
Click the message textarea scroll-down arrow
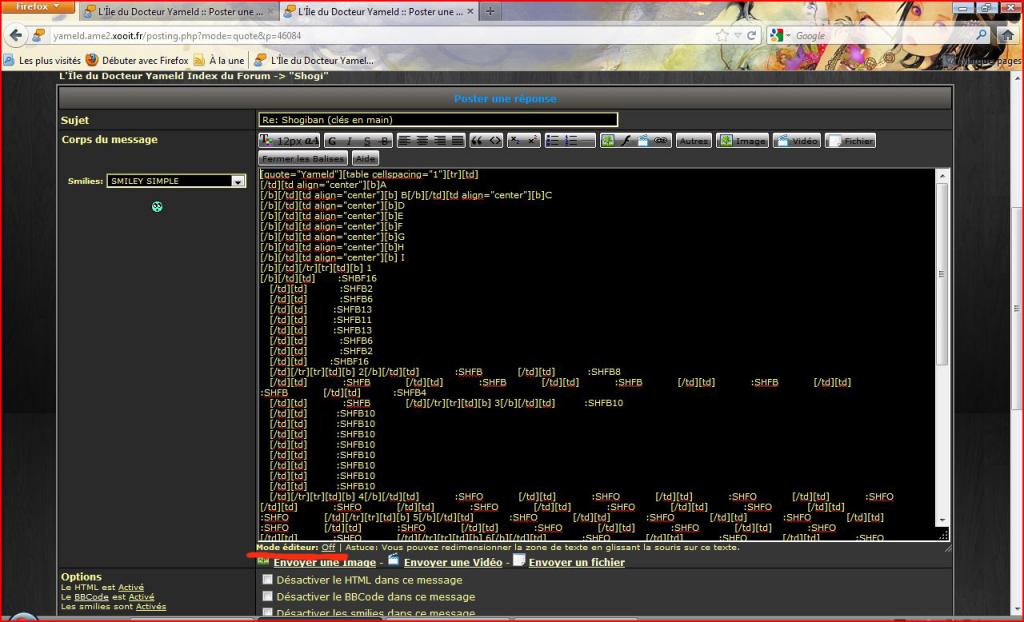tap(942, 519)
